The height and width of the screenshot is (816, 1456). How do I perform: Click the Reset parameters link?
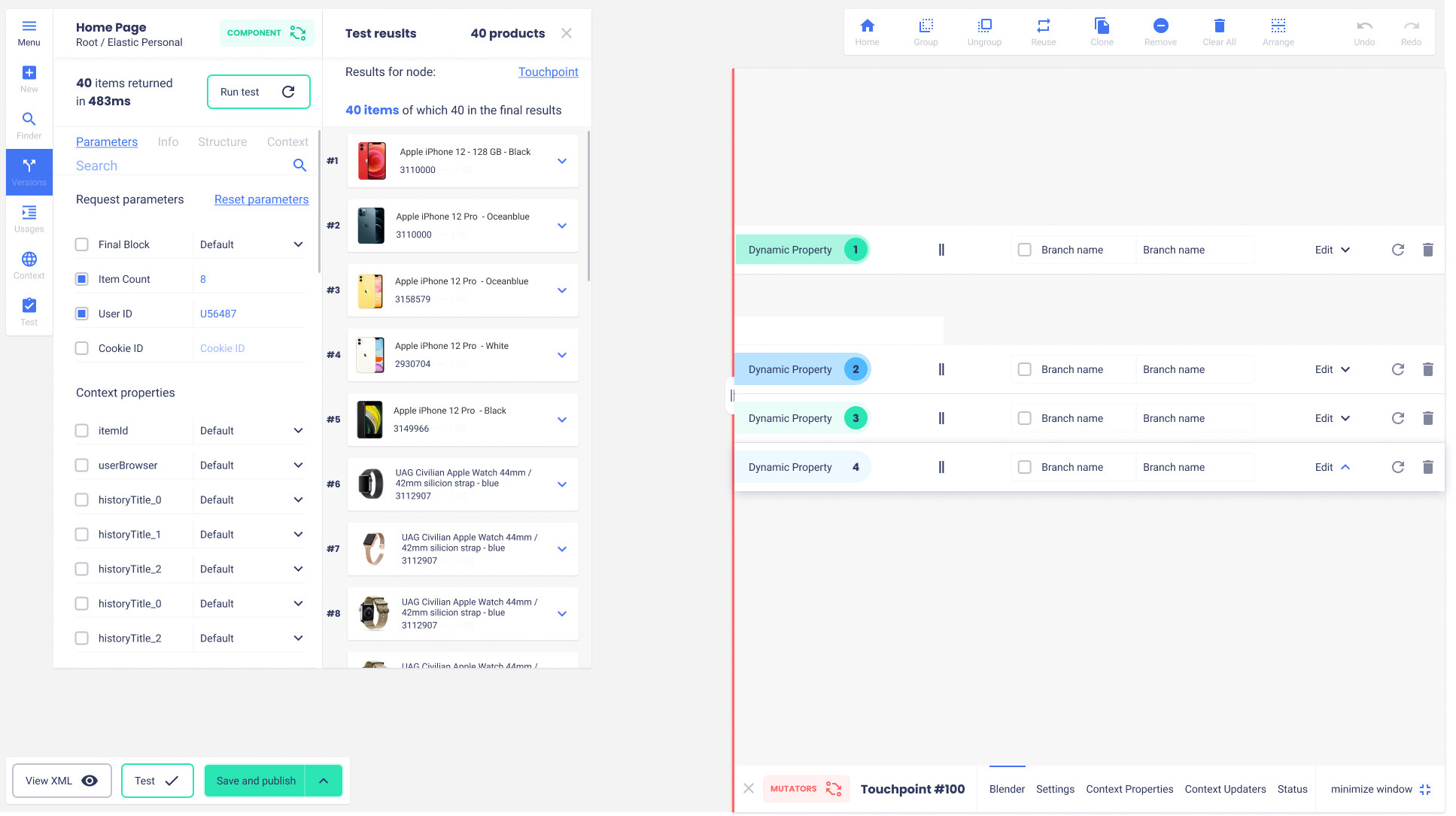261,199
